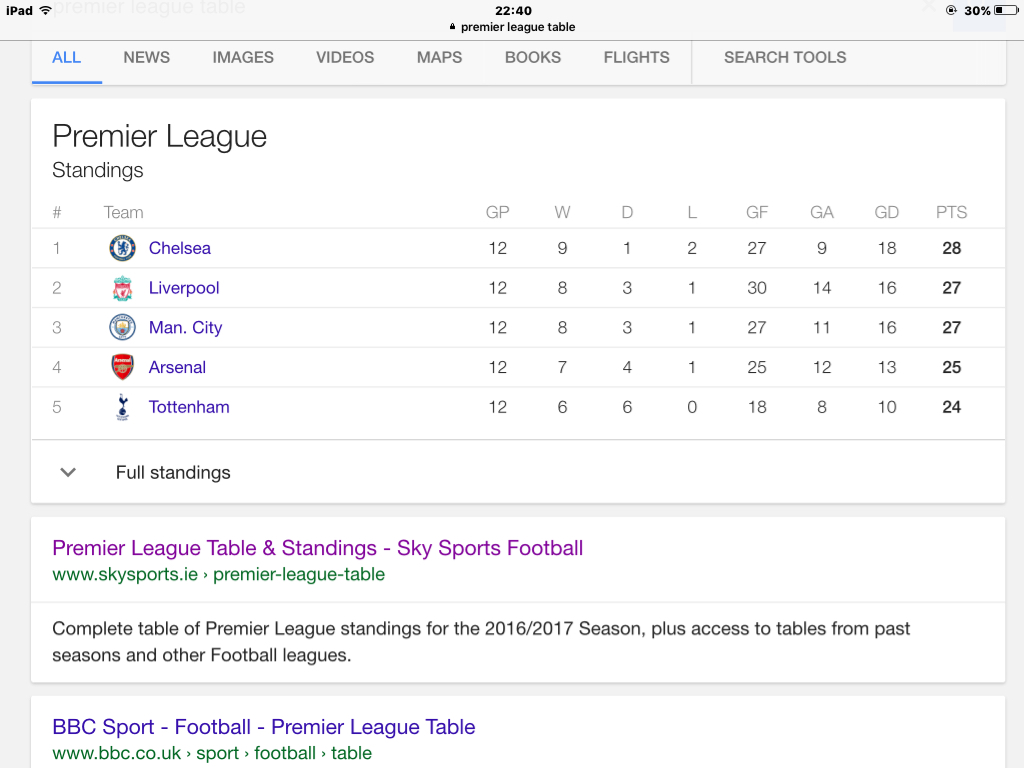Switch to the Images tab

coord(243,57)
